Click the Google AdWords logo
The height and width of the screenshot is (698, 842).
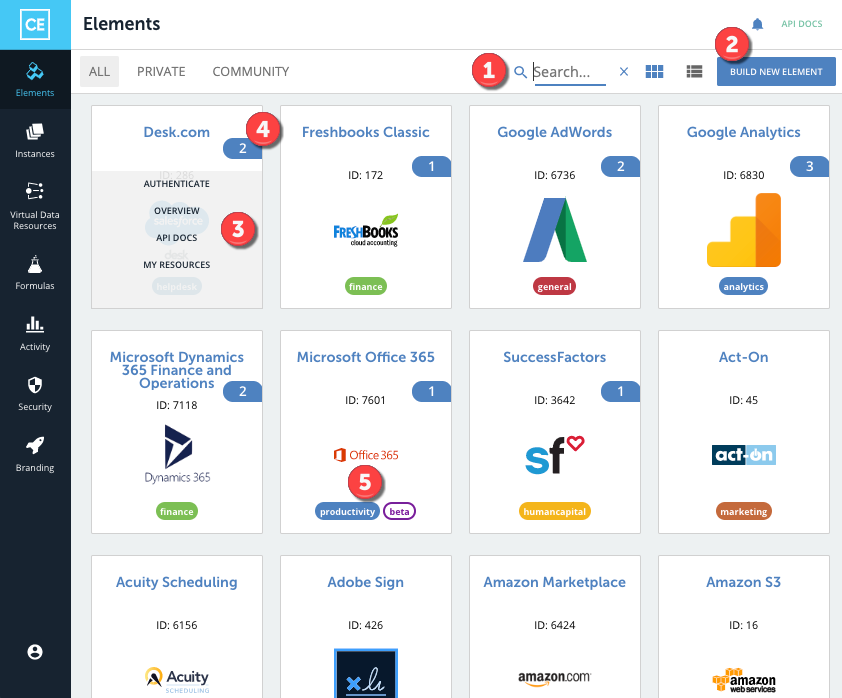click(555, 230)
